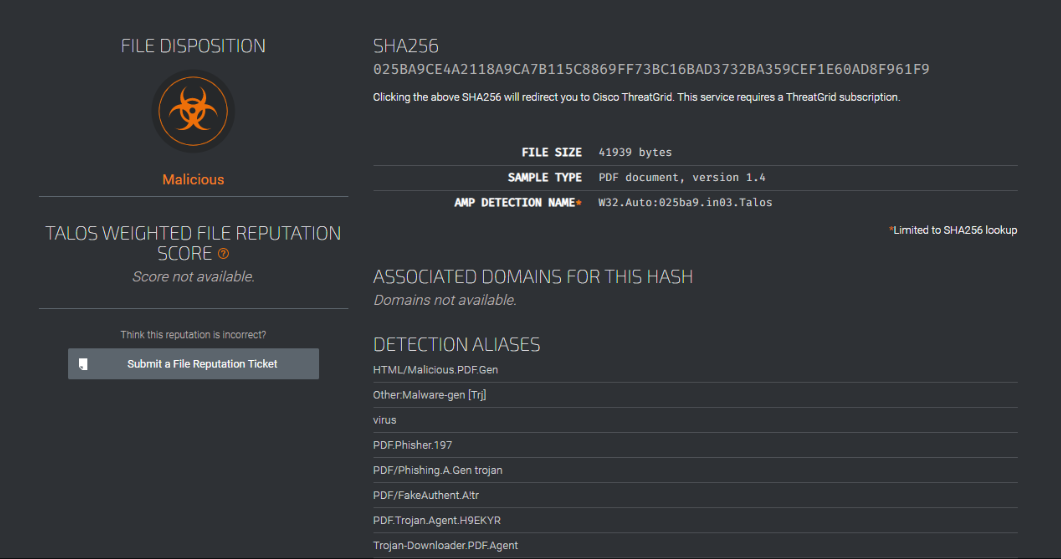Click the Associated Domains for this Hash heading
Image resolution: width=1061 pixels, height=559 pixels.
coord(533,277)
